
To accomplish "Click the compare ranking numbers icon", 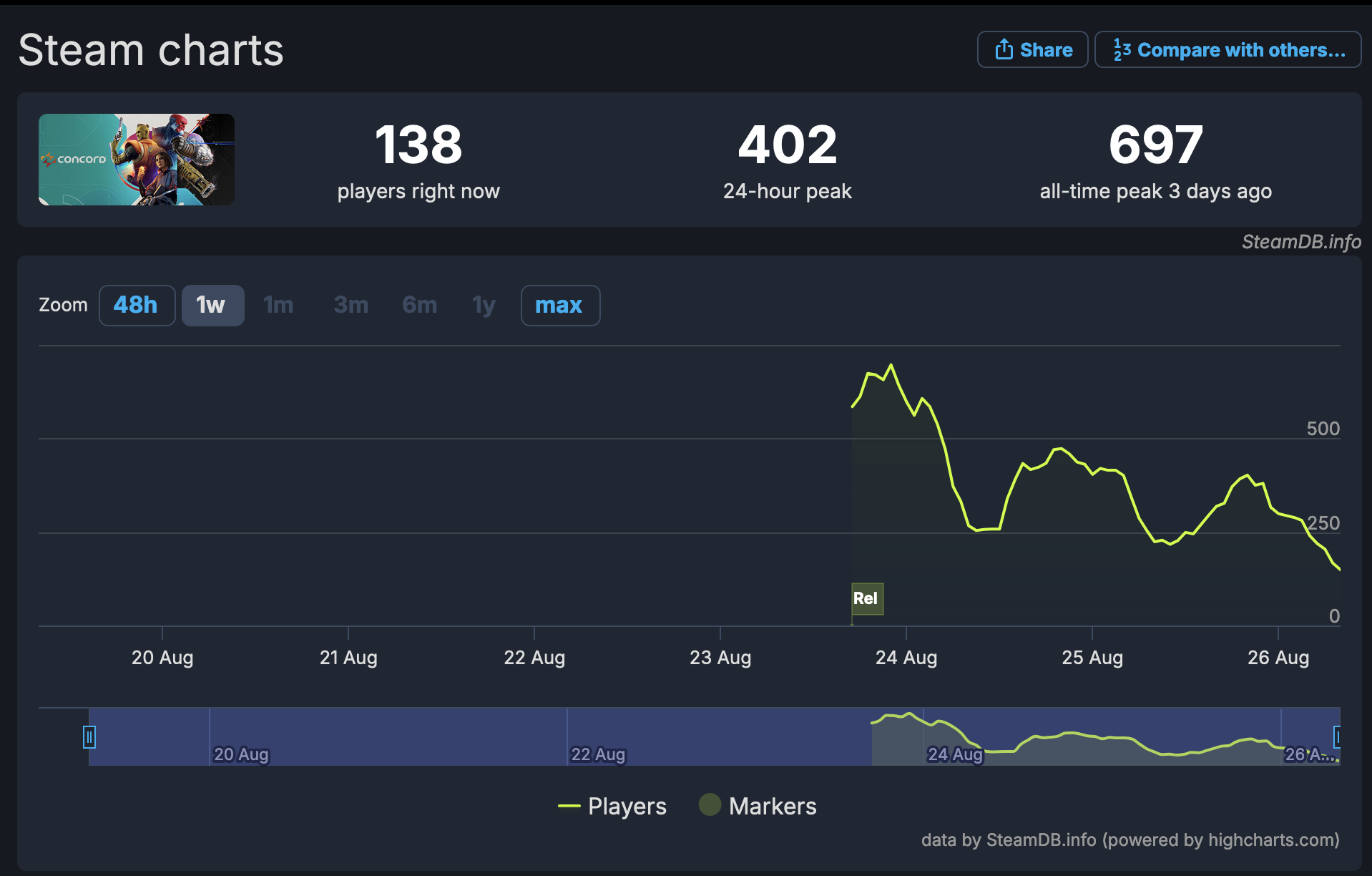I will coord(1122,49).
